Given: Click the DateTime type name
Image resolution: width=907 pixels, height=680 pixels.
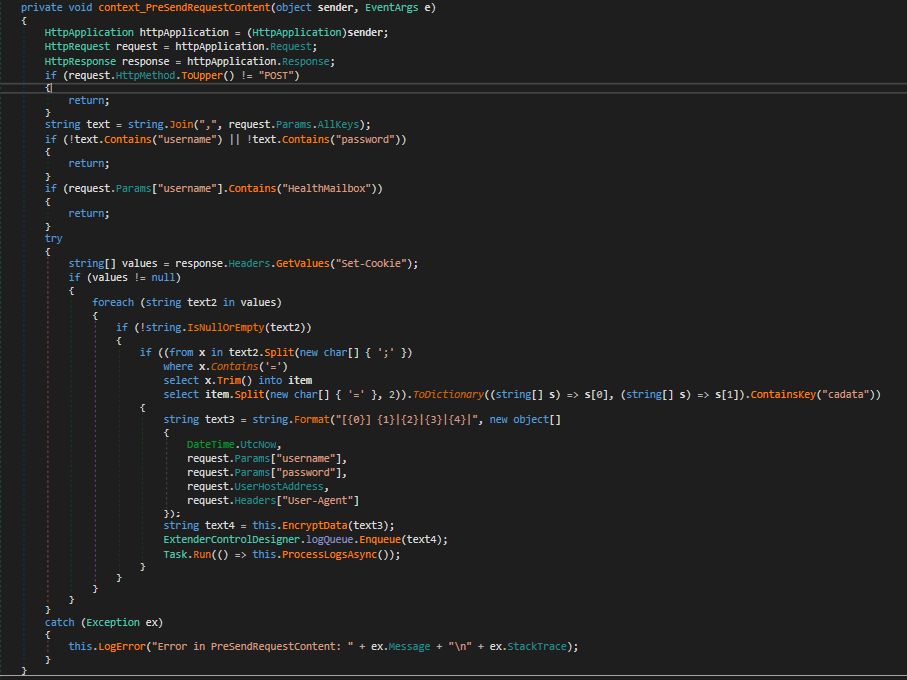Looking at the screenshot, I should (211, 445).
